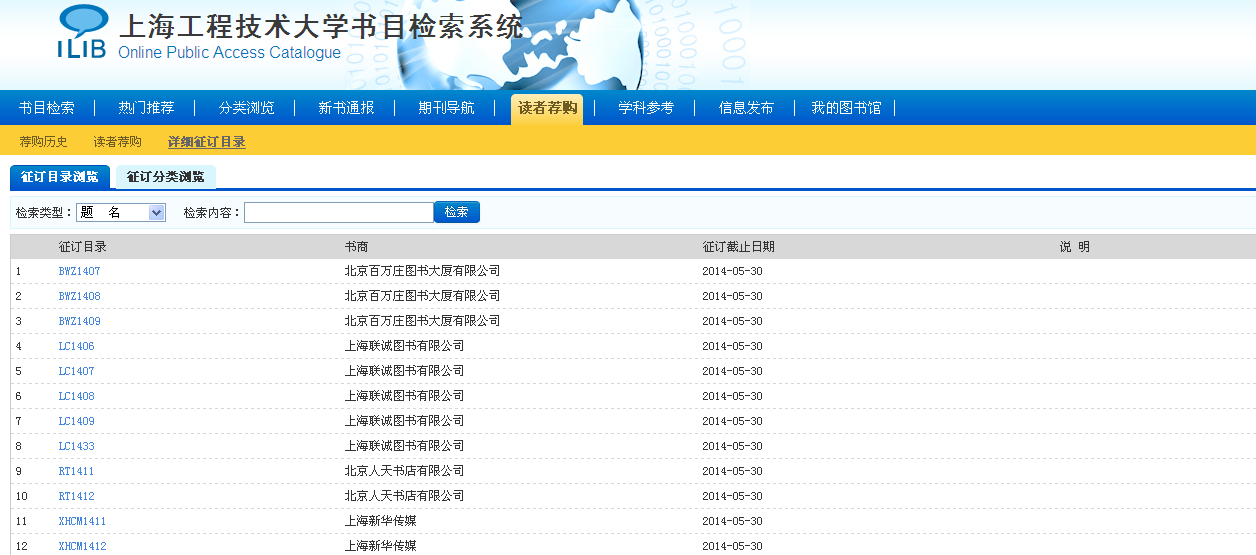
Task: Open catalogue link XHCM1411
Action: [82, 521]
